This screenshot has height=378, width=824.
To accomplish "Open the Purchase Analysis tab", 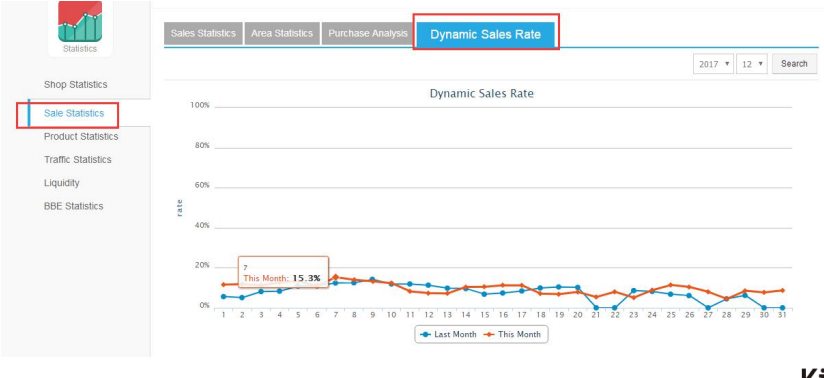I will click(368, 33).
